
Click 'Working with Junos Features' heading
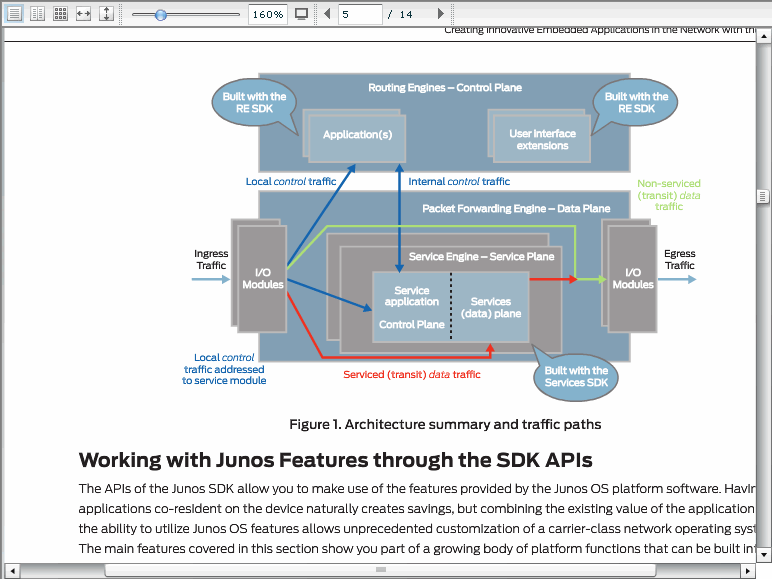click(335, 460)
